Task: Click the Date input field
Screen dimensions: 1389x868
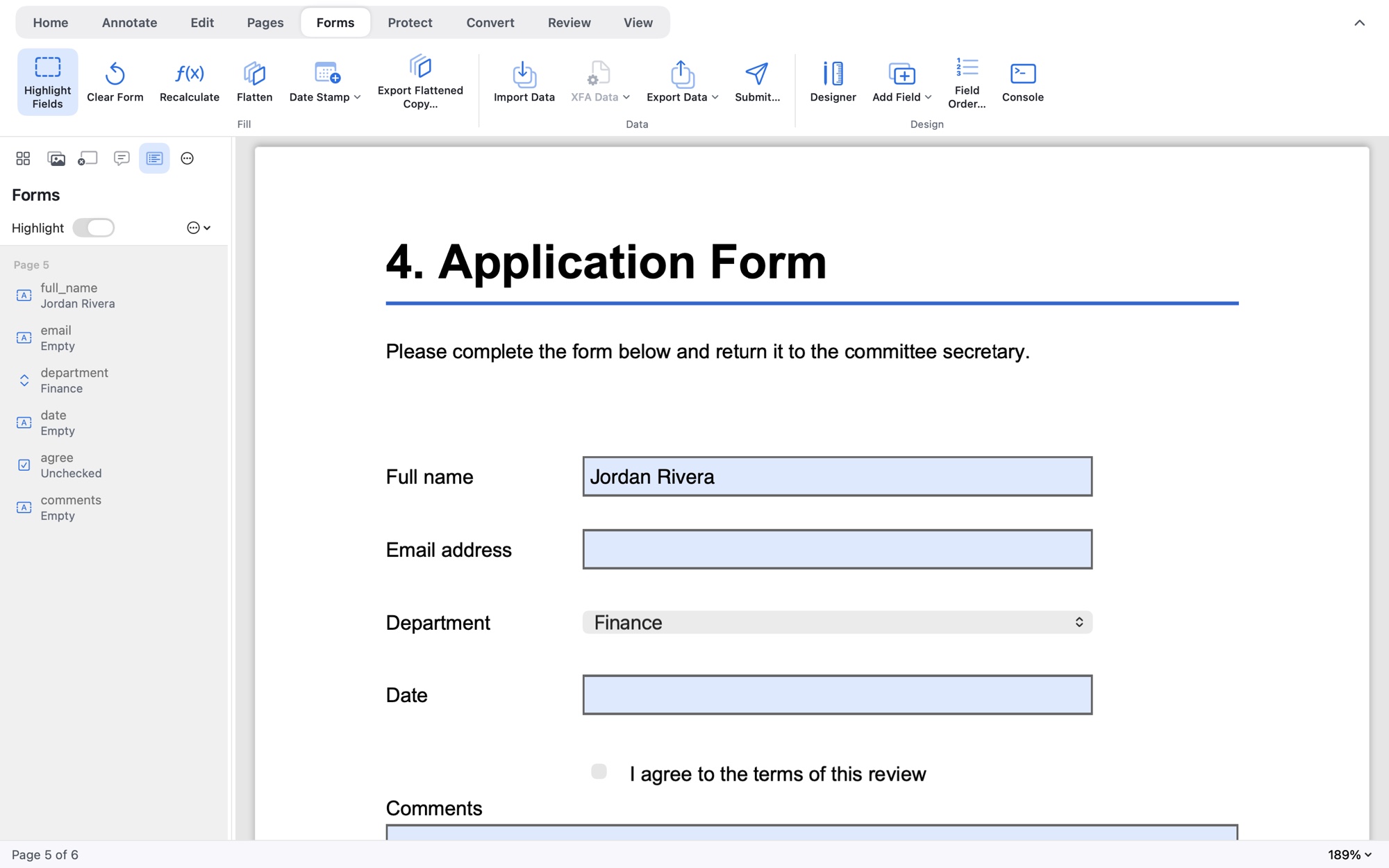Action: pyautogui.click(x=837, y=694)
